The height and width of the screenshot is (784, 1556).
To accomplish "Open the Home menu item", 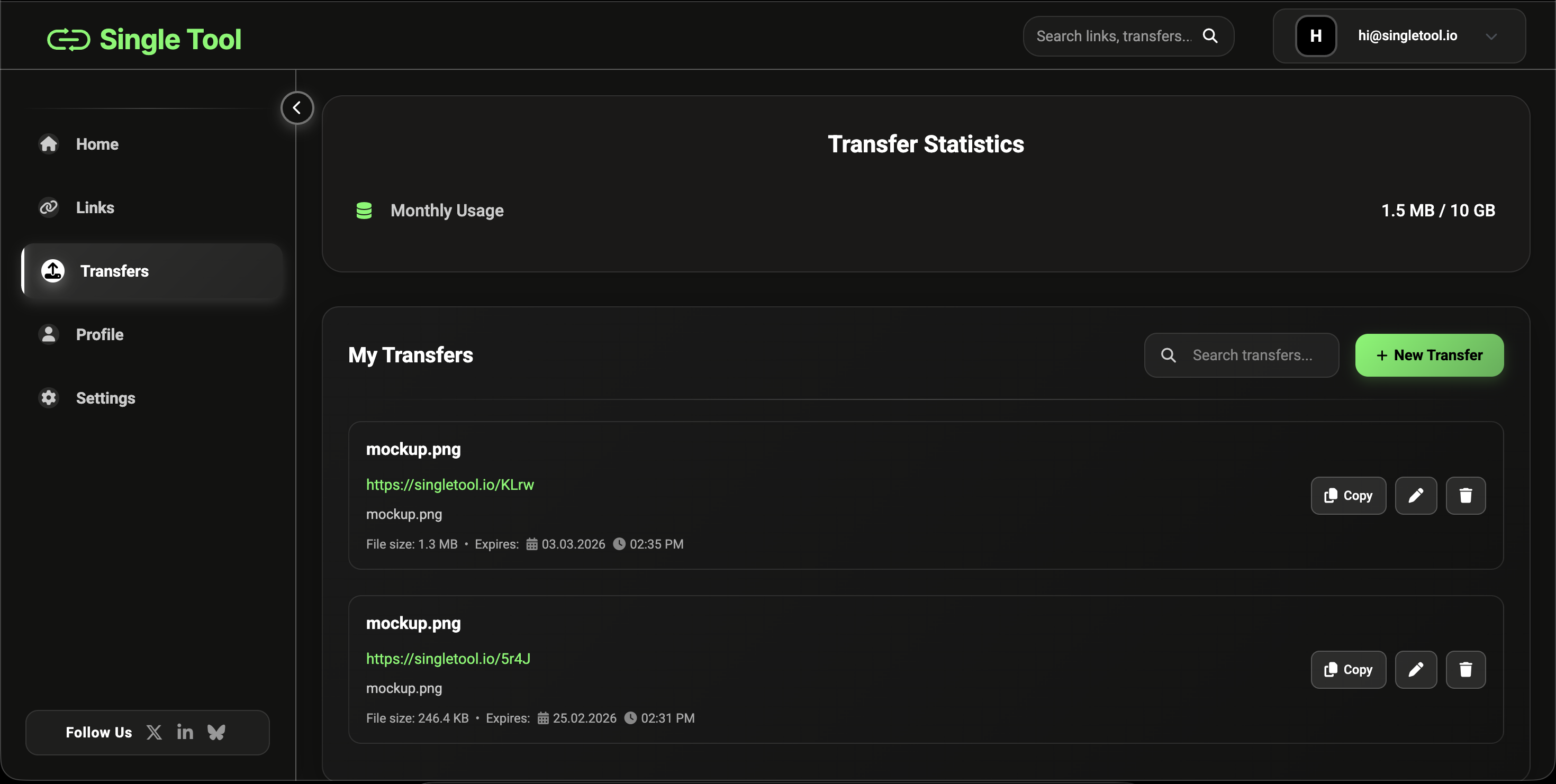I will 97,144.
